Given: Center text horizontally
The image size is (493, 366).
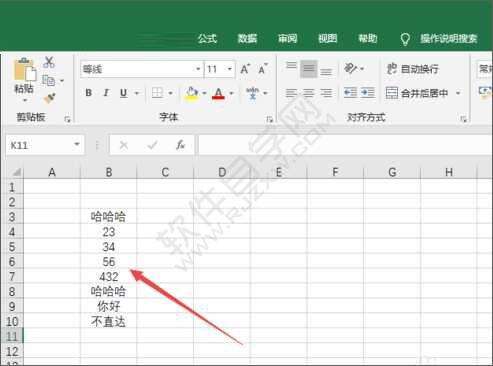Looking at the screenshot, I should coord(309,93).
